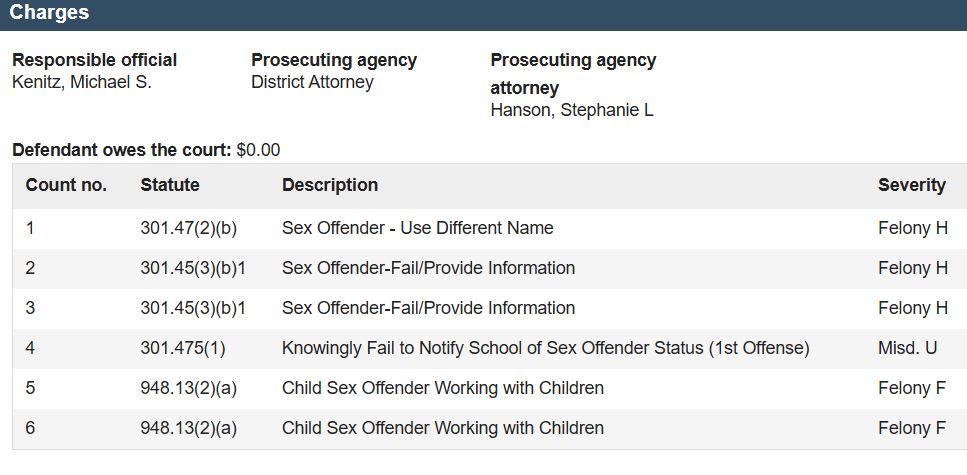Click the District Attorney agency text
The width and height of the screenshot is (967, 475).
[312, 82]
